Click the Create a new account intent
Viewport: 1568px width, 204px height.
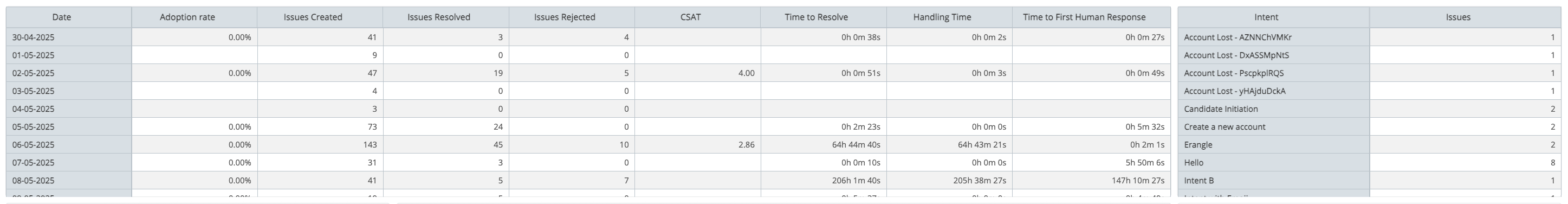pos(1224,126)
